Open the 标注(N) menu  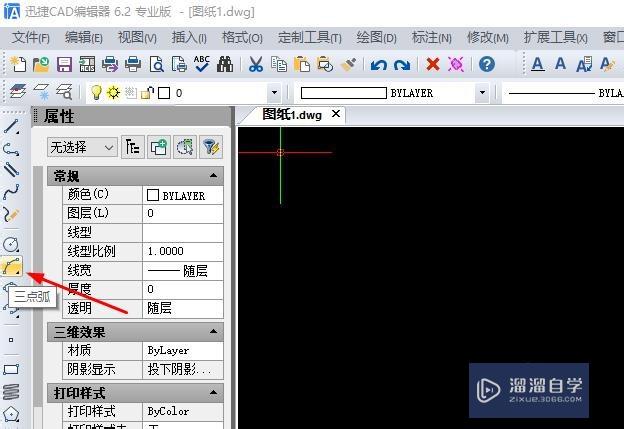tap(432, 38)
